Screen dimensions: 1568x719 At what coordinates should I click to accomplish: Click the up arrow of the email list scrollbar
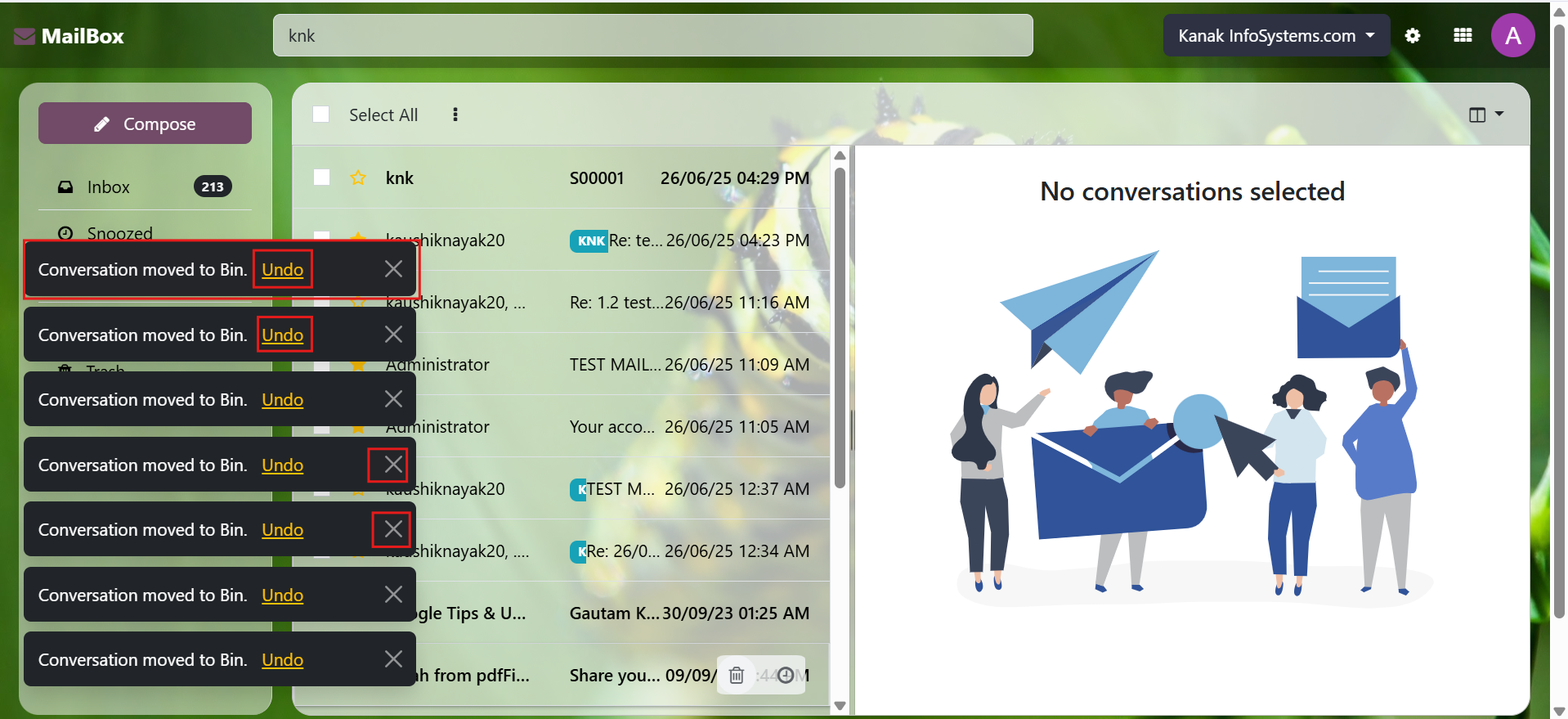coord(840,155)
